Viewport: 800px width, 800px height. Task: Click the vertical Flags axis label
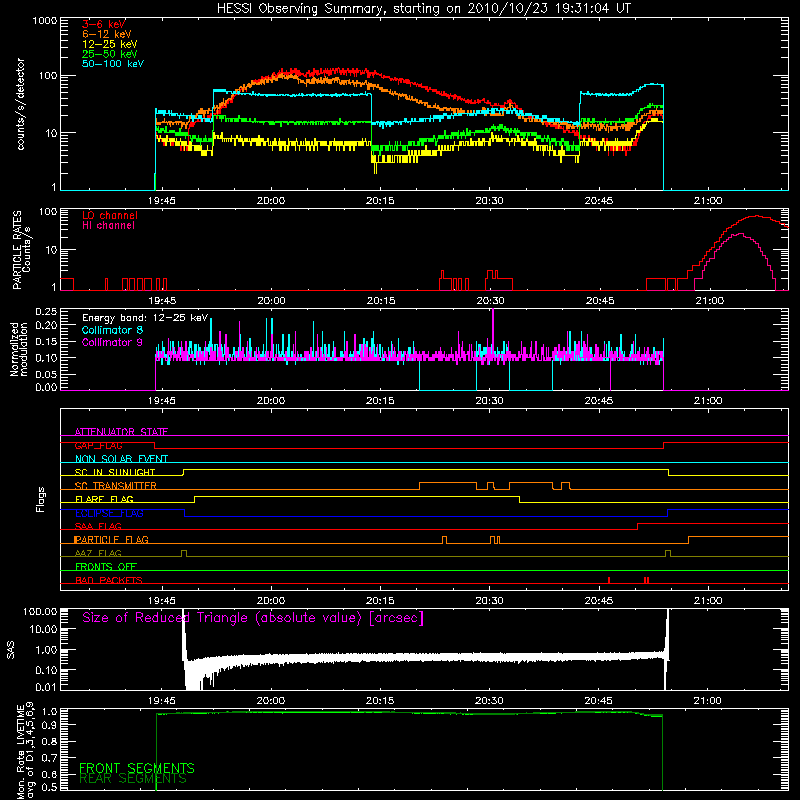(41, 499)
